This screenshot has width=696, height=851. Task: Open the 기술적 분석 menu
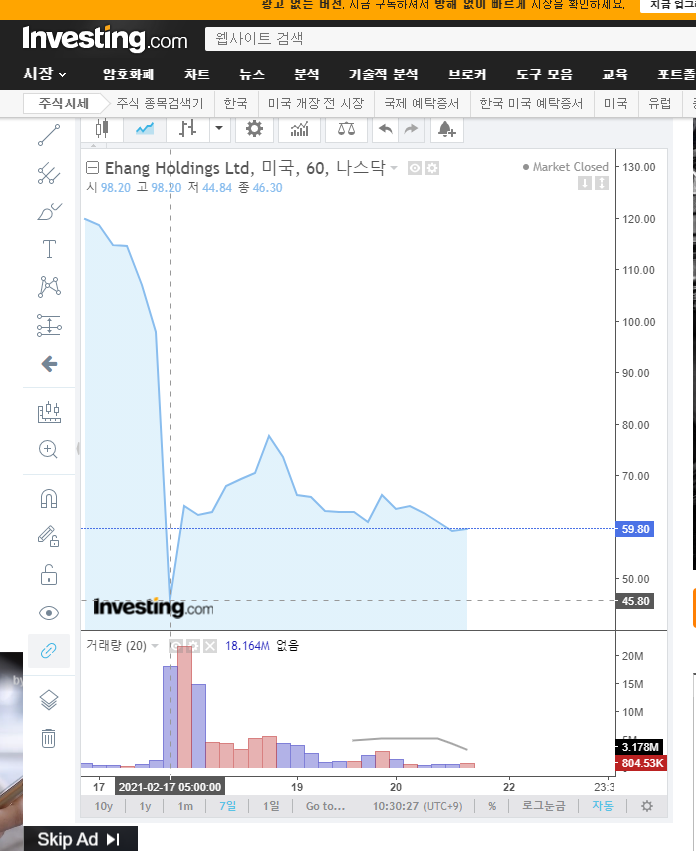pos(383,74)
